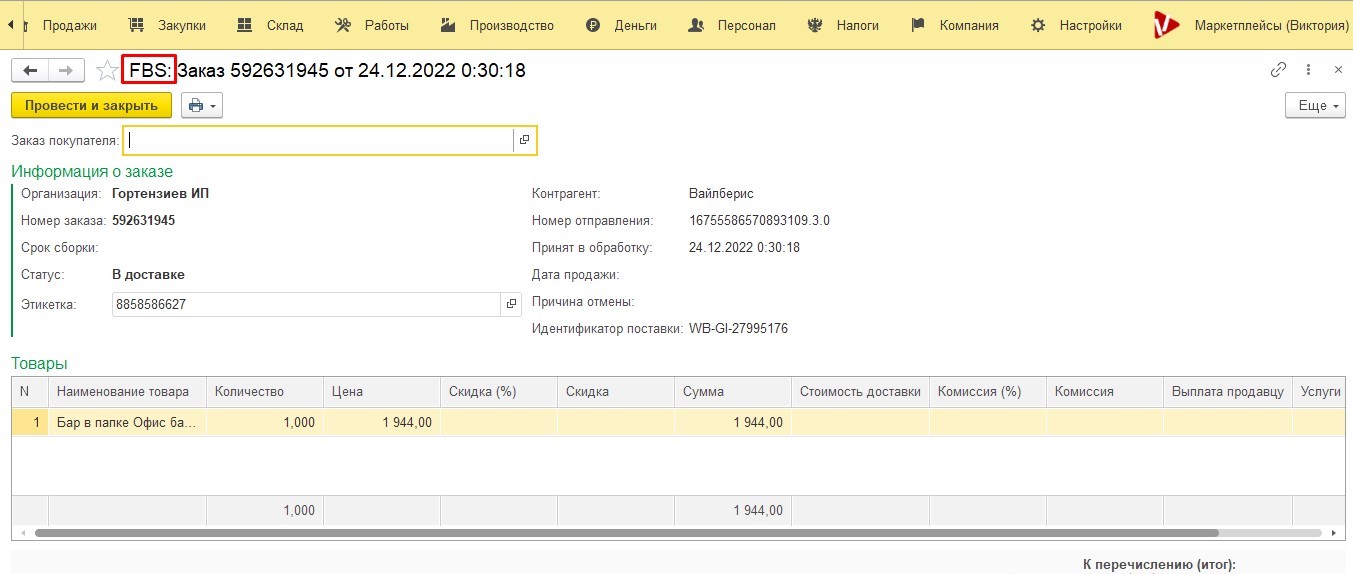Screen dimensions: 1353x574
Task: Click the shopping cart Закупки icon
Action: (137, 25)
